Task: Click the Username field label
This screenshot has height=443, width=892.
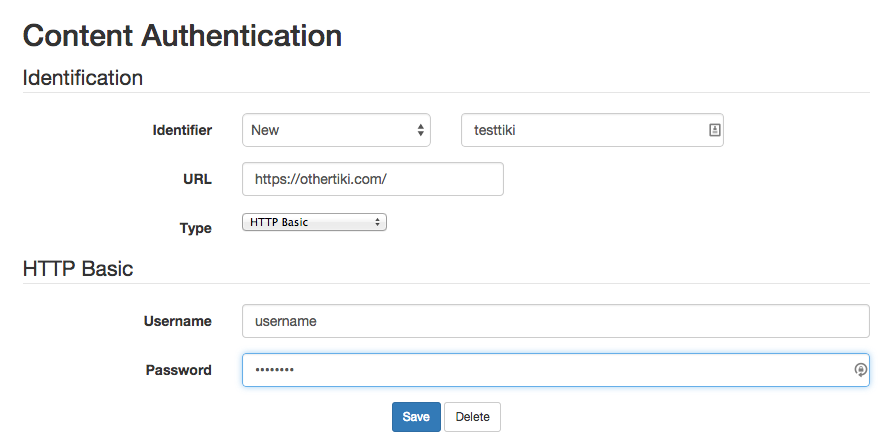Action: (177, 321)
